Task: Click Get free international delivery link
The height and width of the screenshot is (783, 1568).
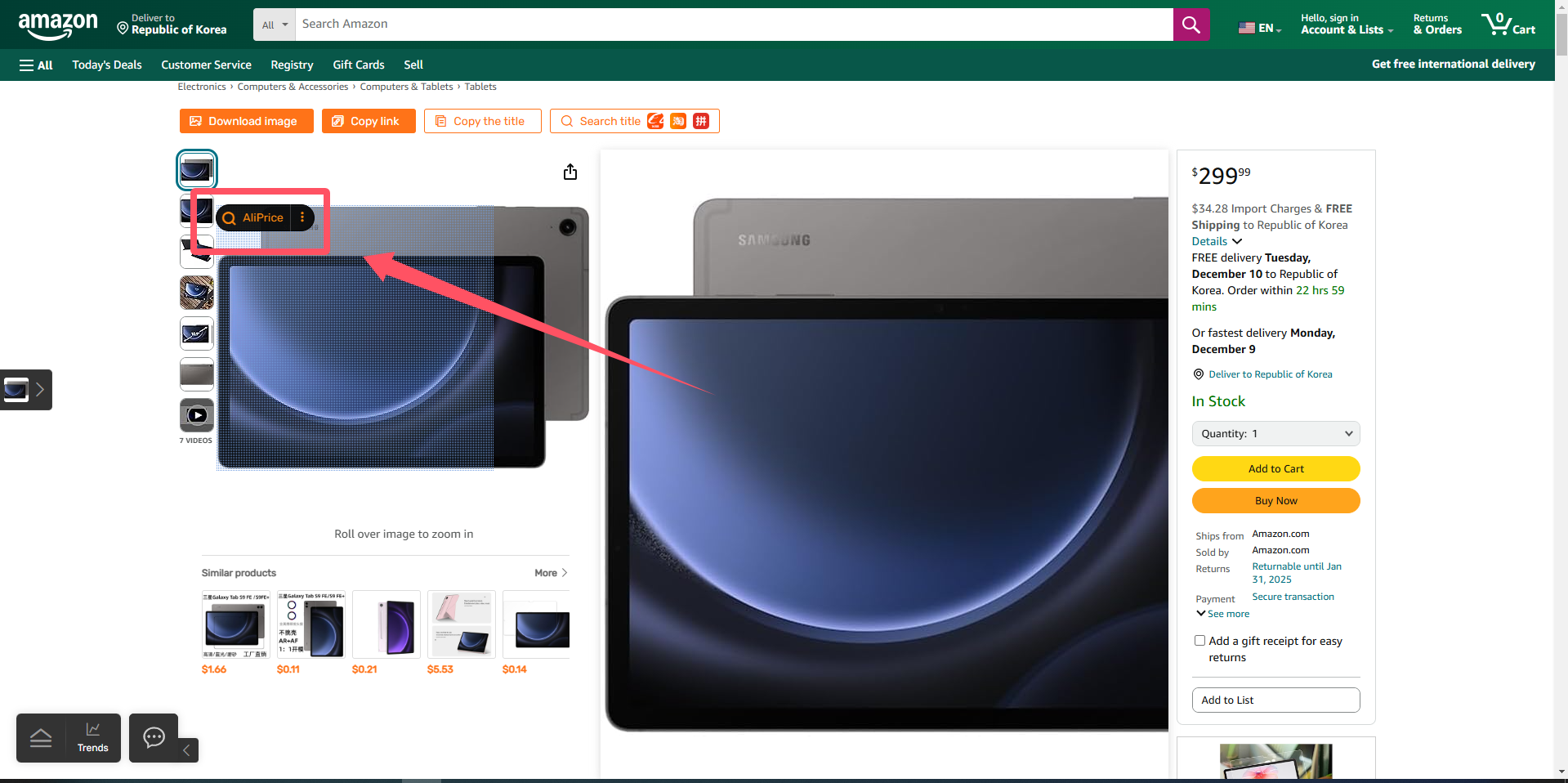Action: tap(1453, 64)
